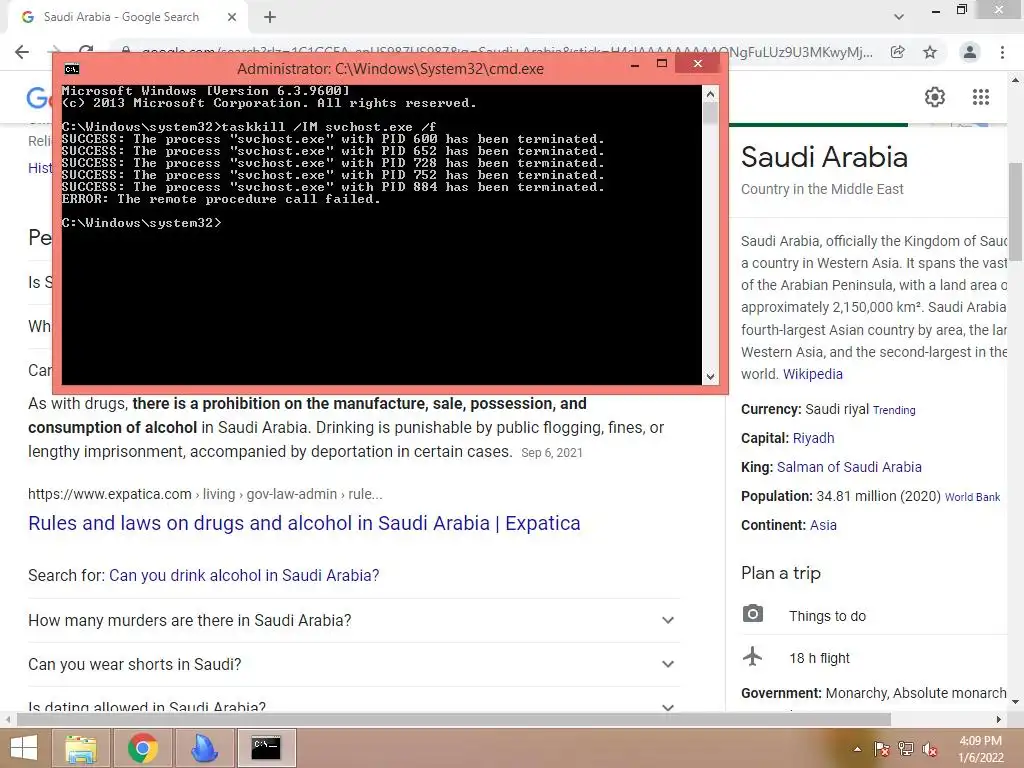Maximize the cmd.exe window
This screenshot has height=768, width=1024.
662,63
